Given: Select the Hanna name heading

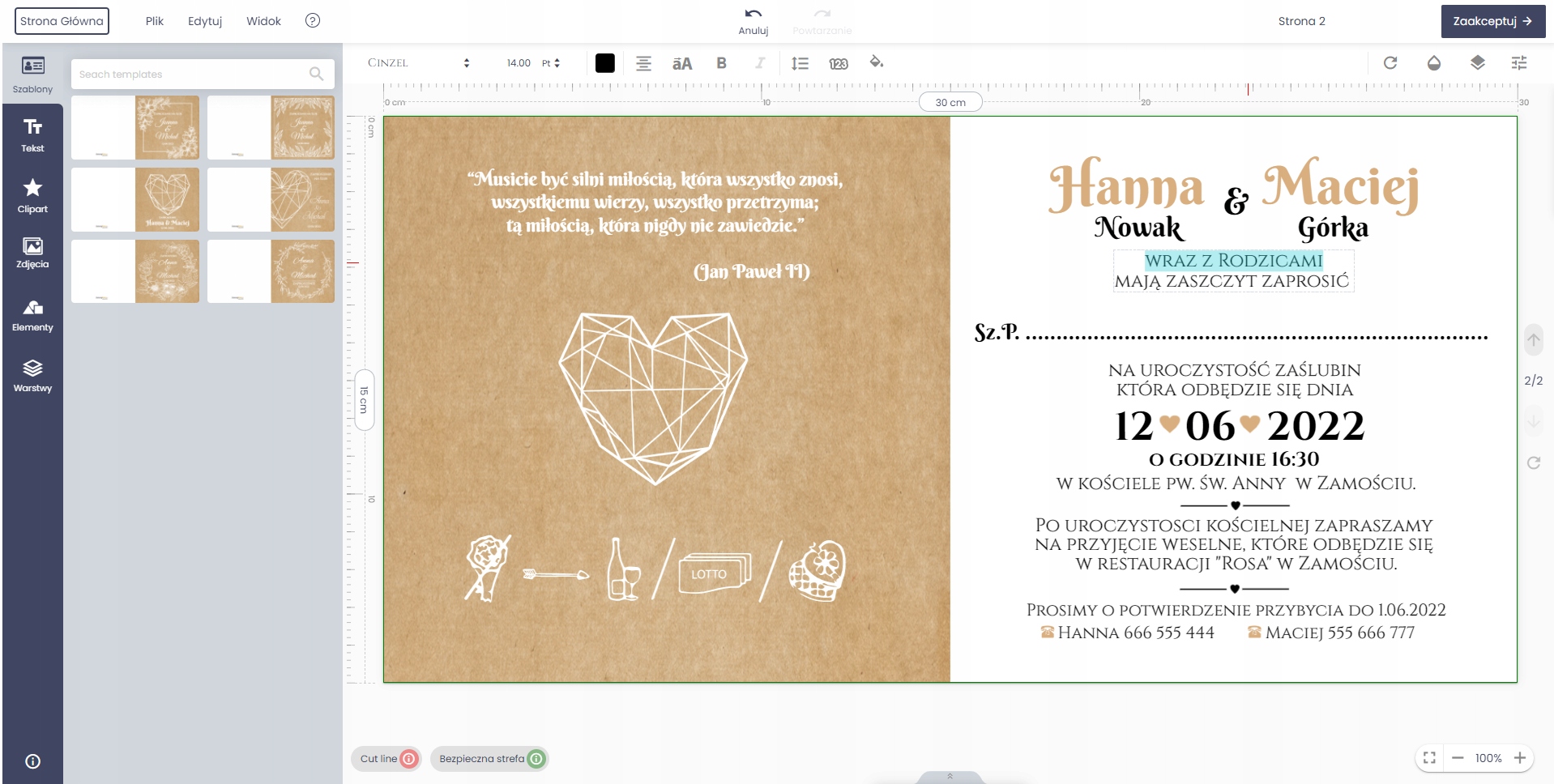Looking at the screenshot, I should tap(1125, 185).
